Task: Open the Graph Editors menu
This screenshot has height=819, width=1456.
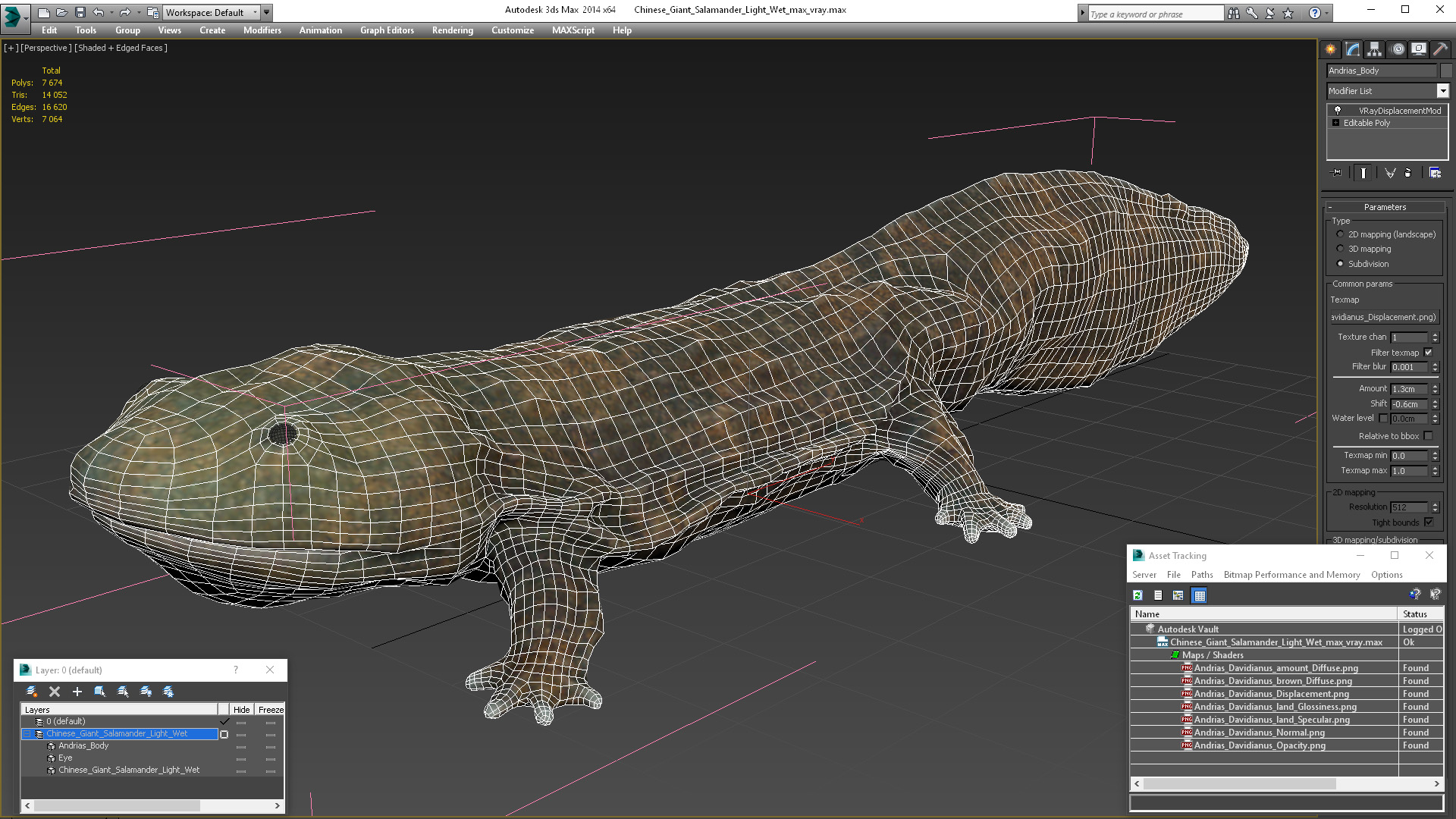Action: (387, 30)
